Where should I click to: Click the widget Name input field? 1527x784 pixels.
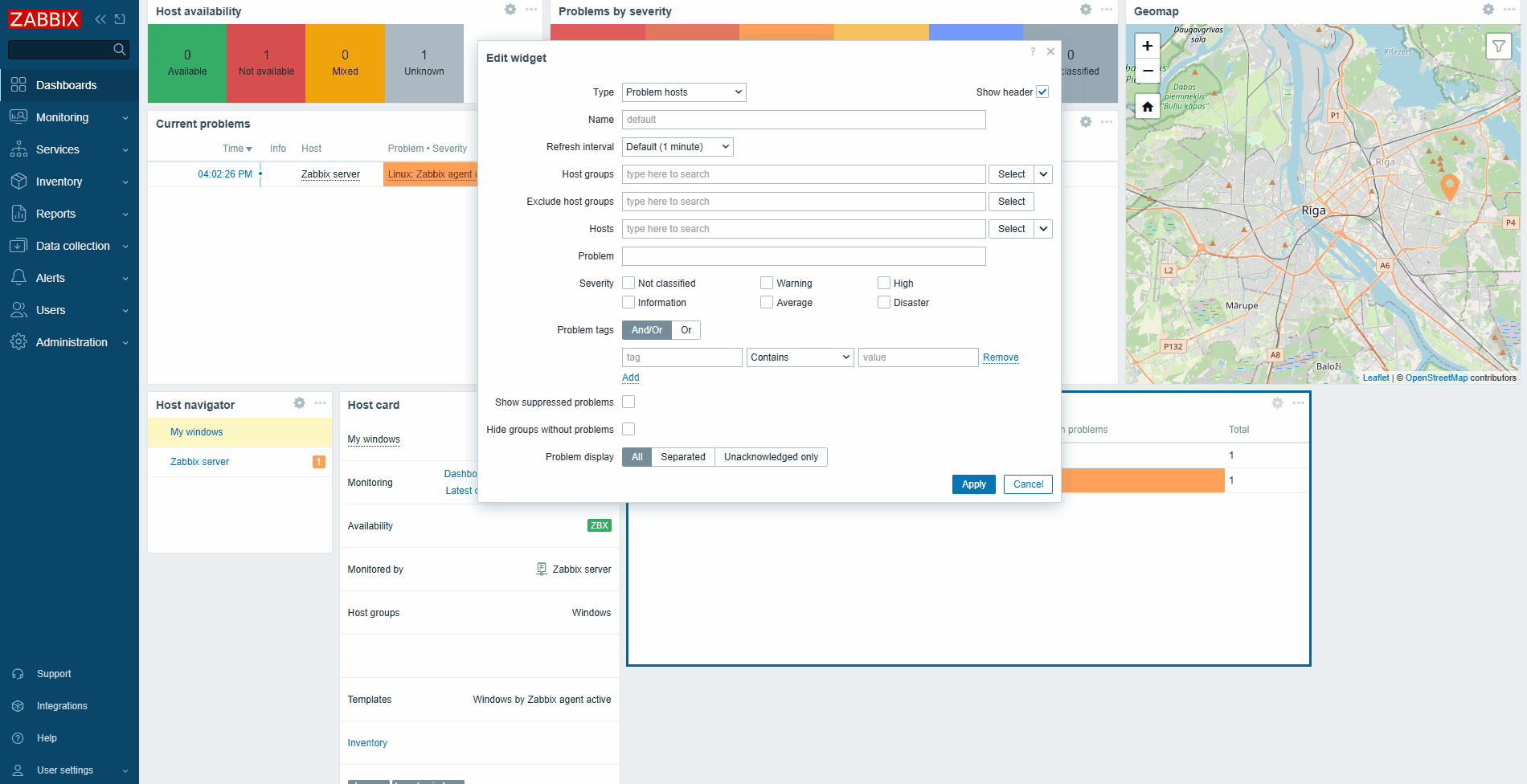(x=804, y=120)
